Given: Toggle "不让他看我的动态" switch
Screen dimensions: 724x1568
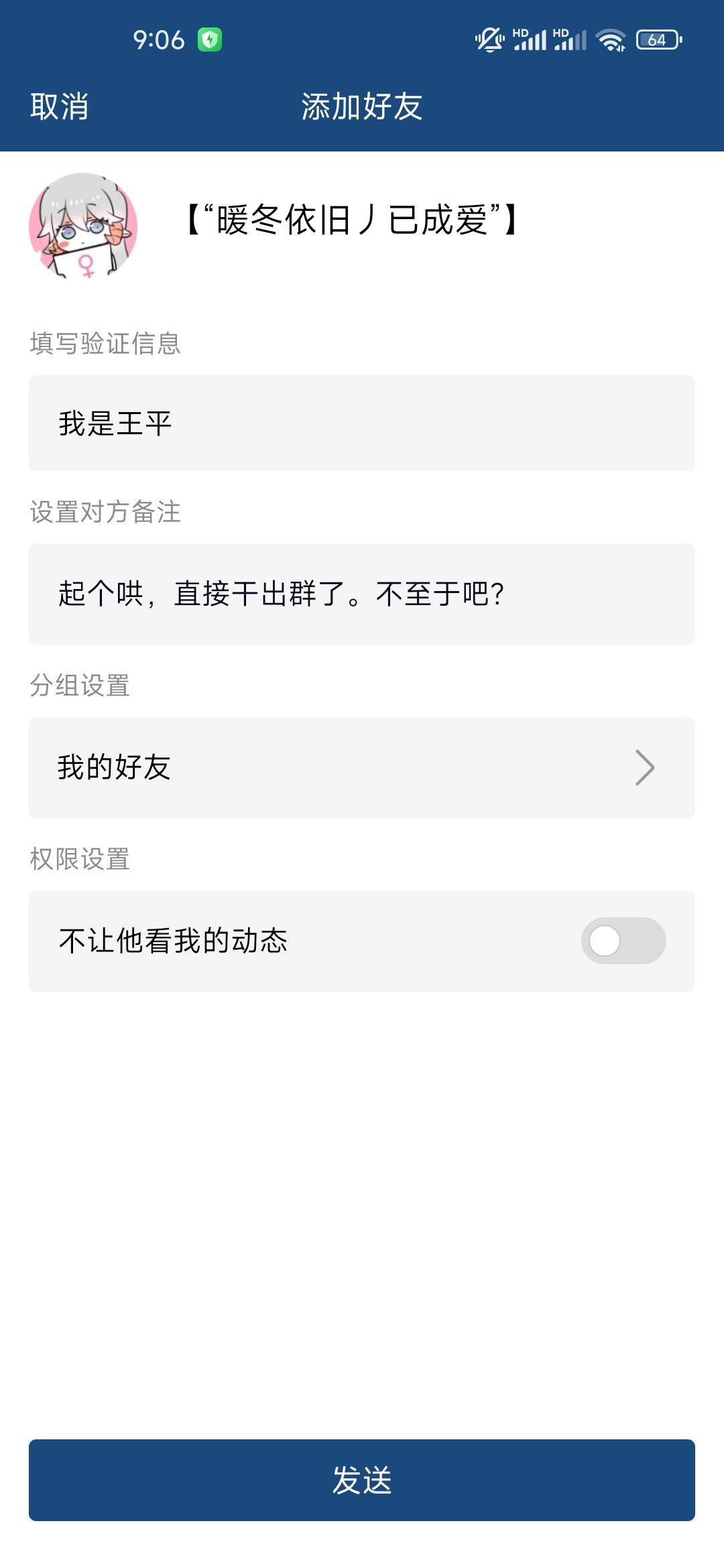Looking at the screenshot, I should pyautogui.click(x=623, y=941).
